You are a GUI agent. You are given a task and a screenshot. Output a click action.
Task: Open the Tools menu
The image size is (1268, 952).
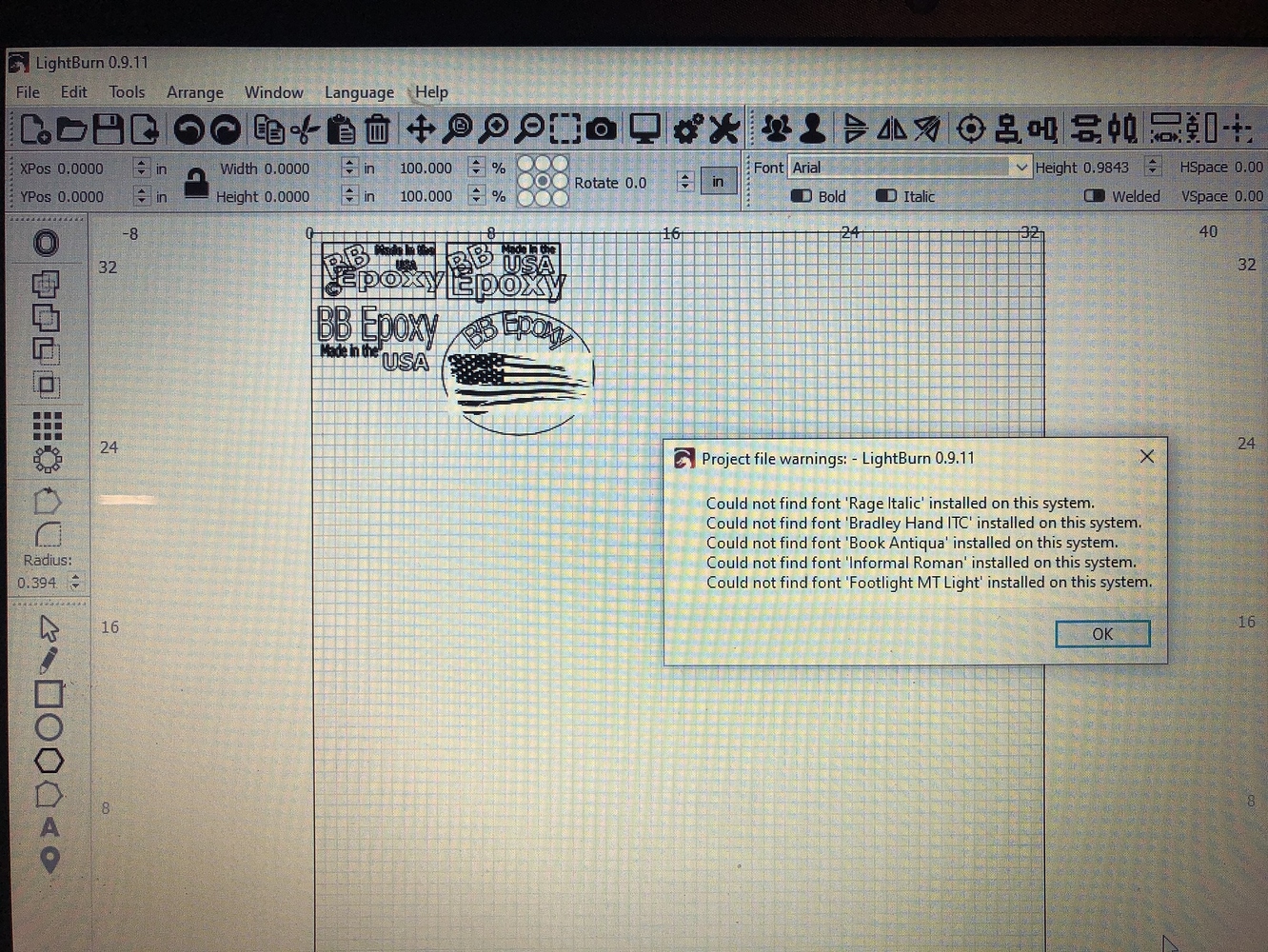127,92
